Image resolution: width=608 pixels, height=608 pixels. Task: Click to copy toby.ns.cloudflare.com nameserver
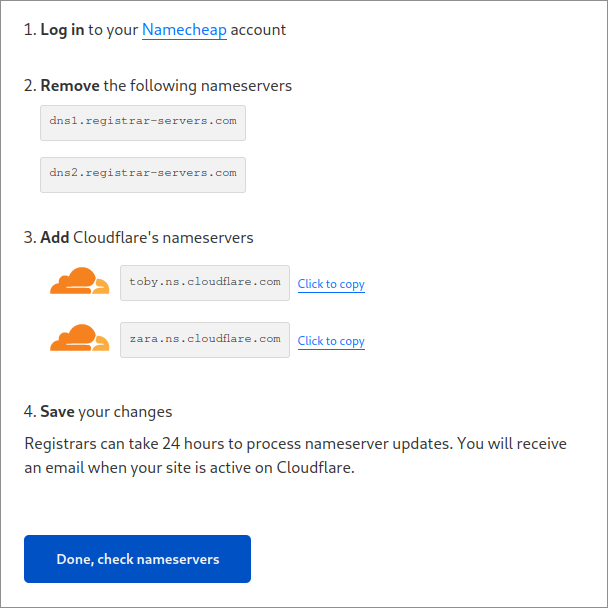tap(331, 284)
